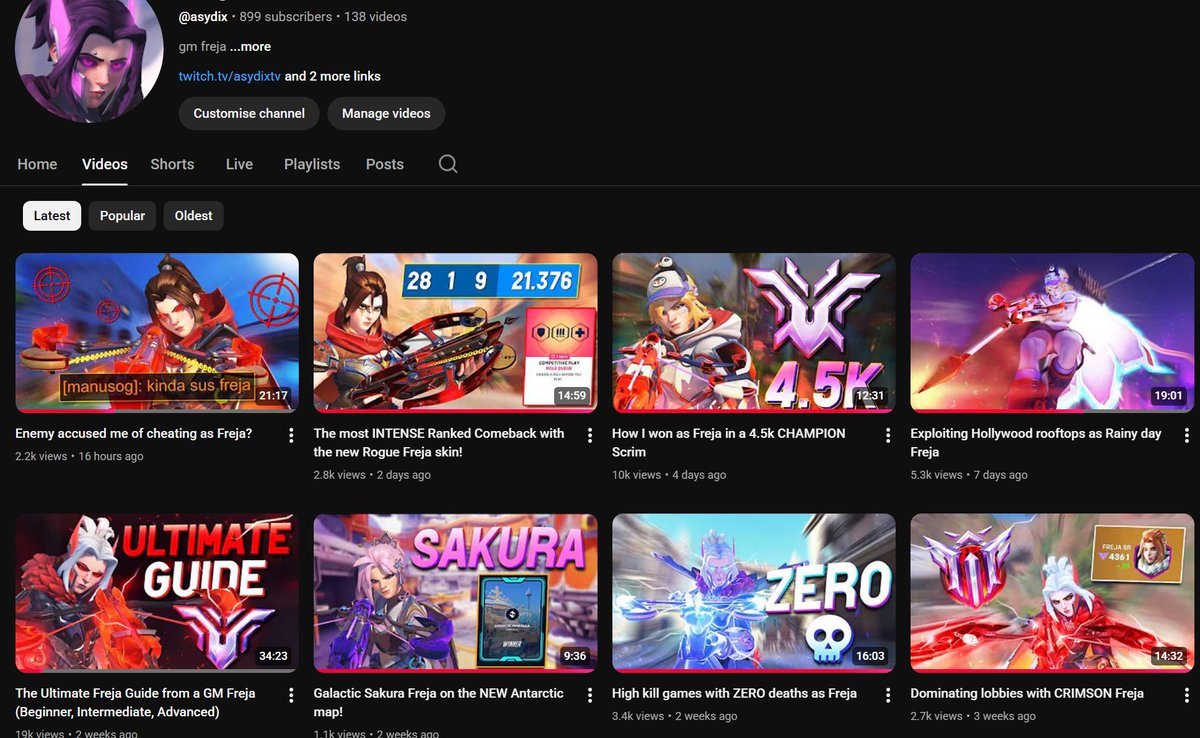Open options menu for 'High kill games' video

point(888,695)
